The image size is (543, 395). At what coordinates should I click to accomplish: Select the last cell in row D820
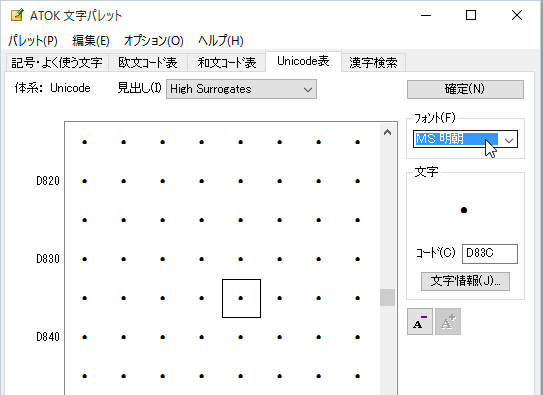[358, 181]
